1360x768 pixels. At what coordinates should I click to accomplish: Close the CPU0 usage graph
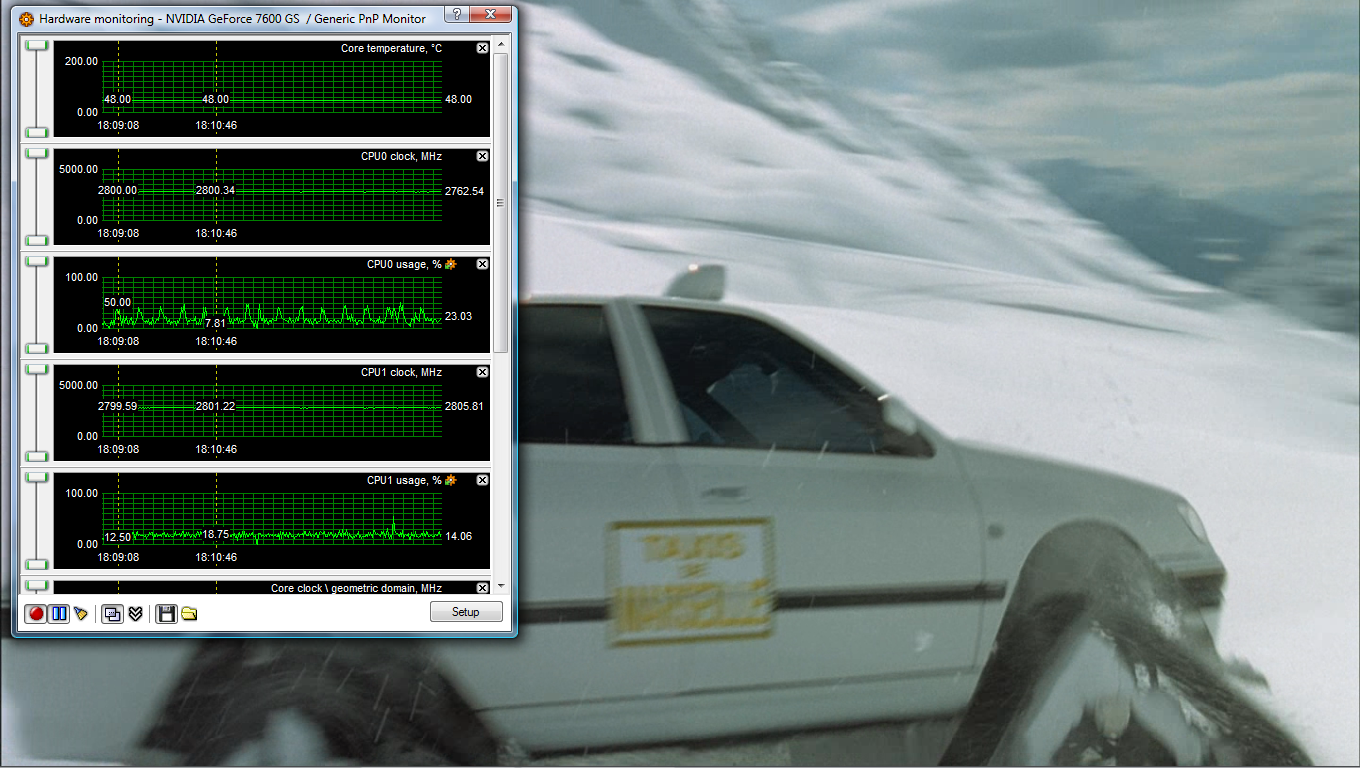click(x=483, y=264)
